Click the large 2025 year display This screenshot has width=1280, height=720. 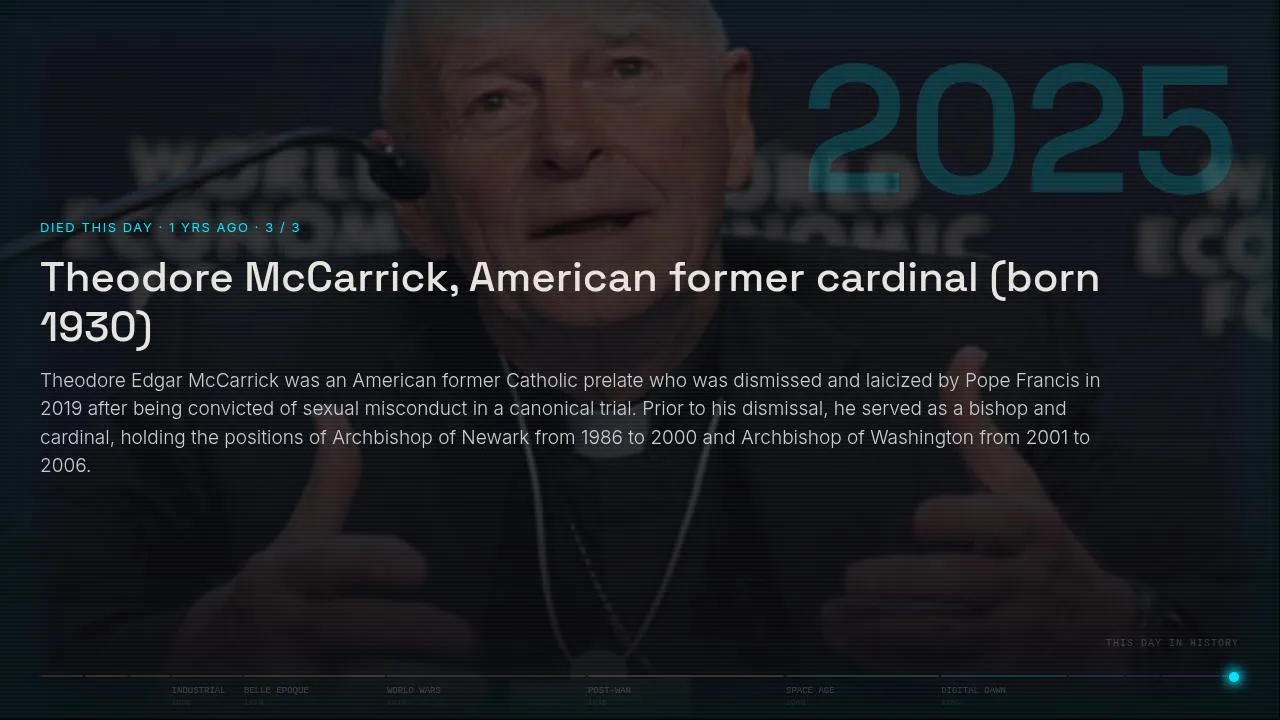1019,130
